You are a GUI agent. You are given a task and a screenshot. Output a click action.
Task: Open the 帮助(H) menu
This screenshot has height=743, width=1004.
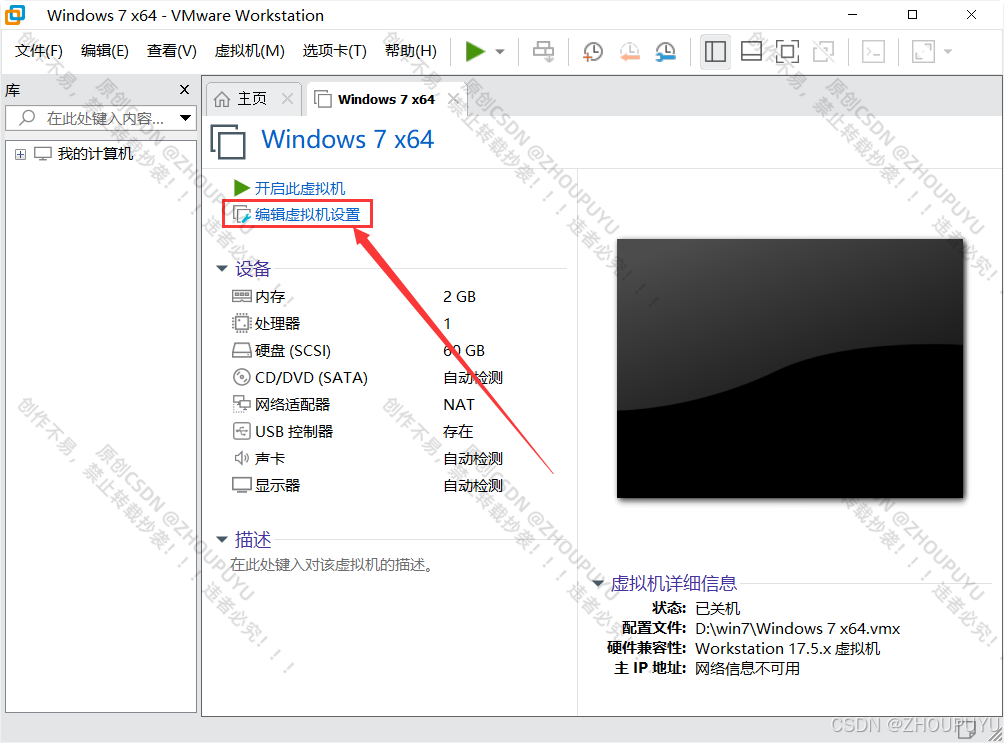pos(411,51)
